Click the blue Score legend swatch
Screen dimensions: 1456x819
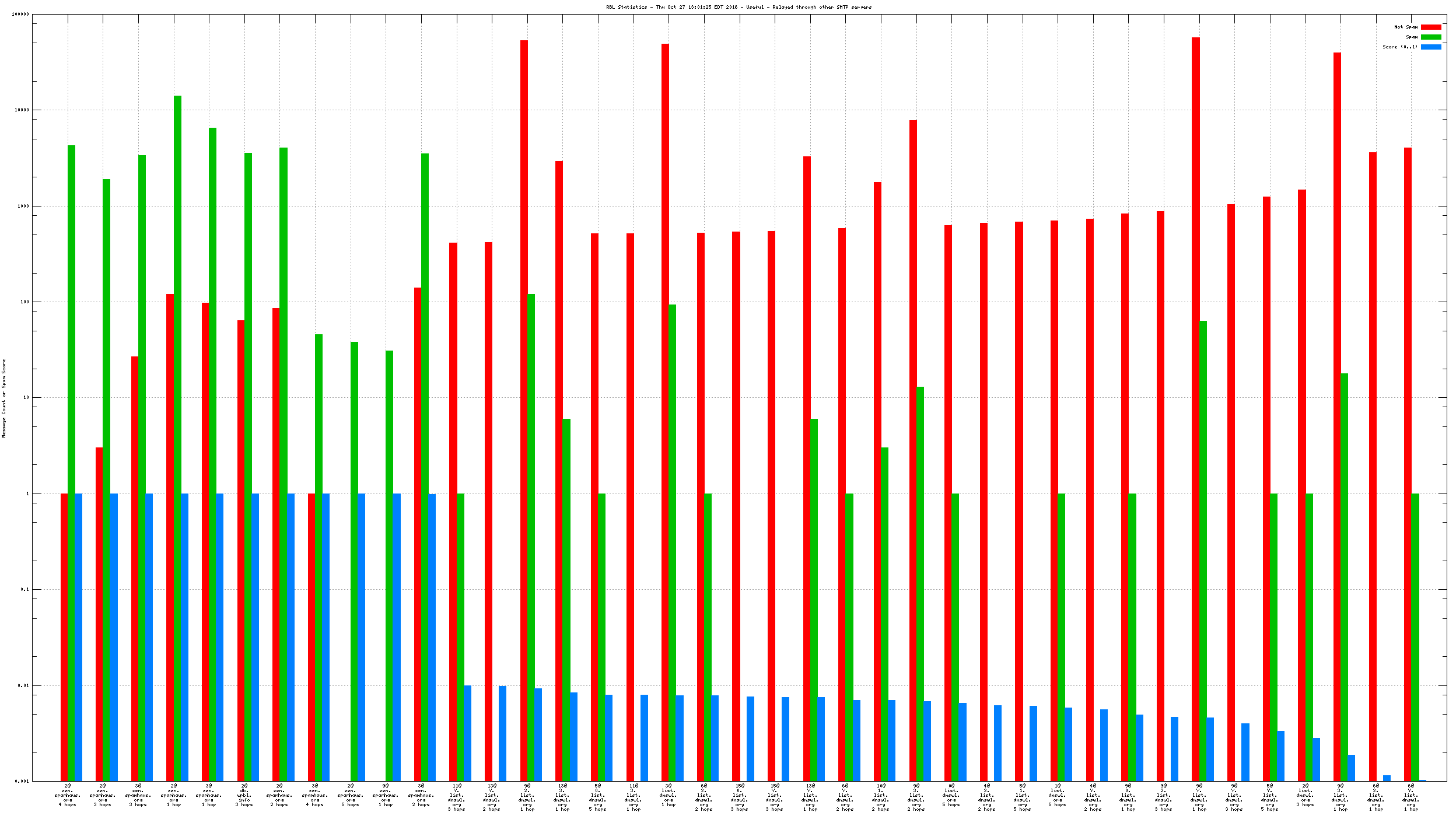click(x=1430, y=47)
